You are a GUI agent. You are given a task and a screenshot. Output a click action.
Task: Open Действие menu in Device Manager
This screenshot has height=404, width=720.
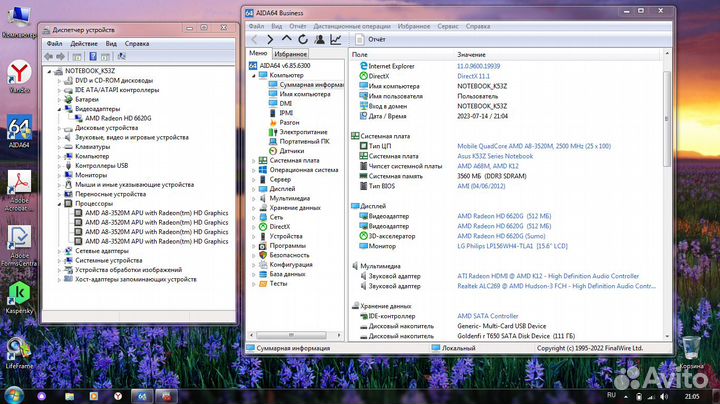tap(84, 44)
